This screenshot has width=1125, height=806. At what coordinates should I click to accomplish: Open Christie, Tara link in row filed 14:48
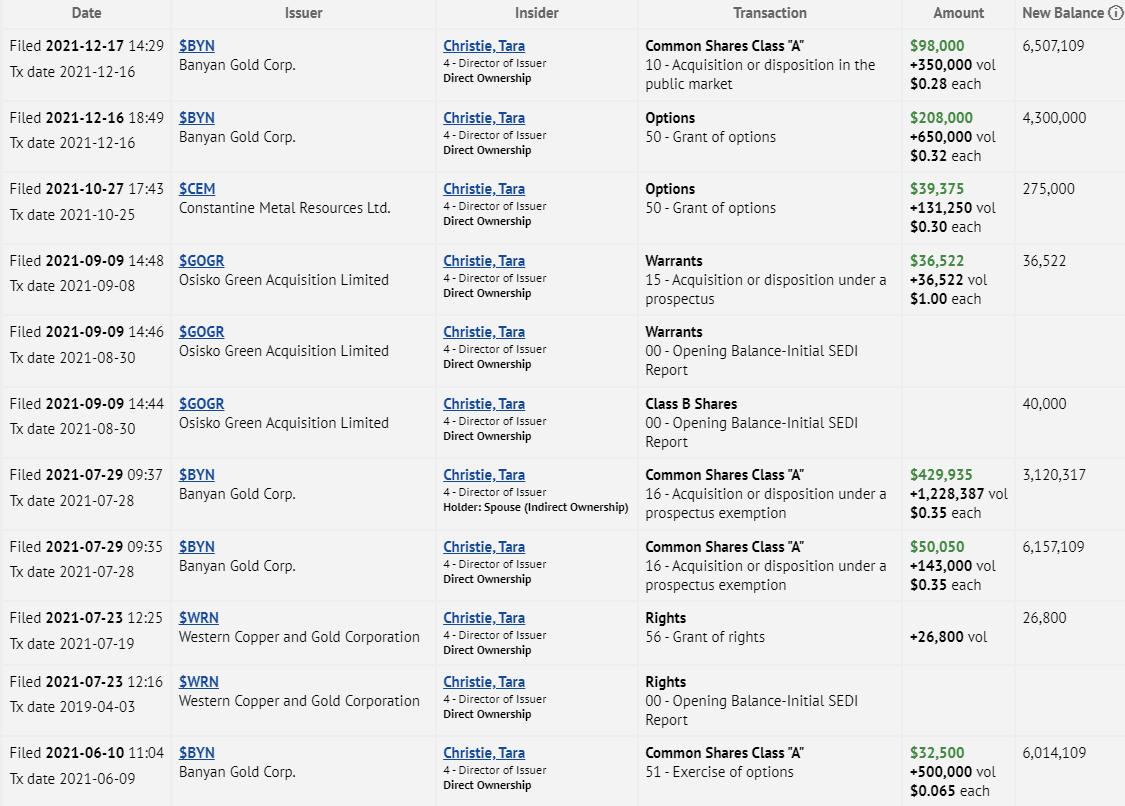484,261
